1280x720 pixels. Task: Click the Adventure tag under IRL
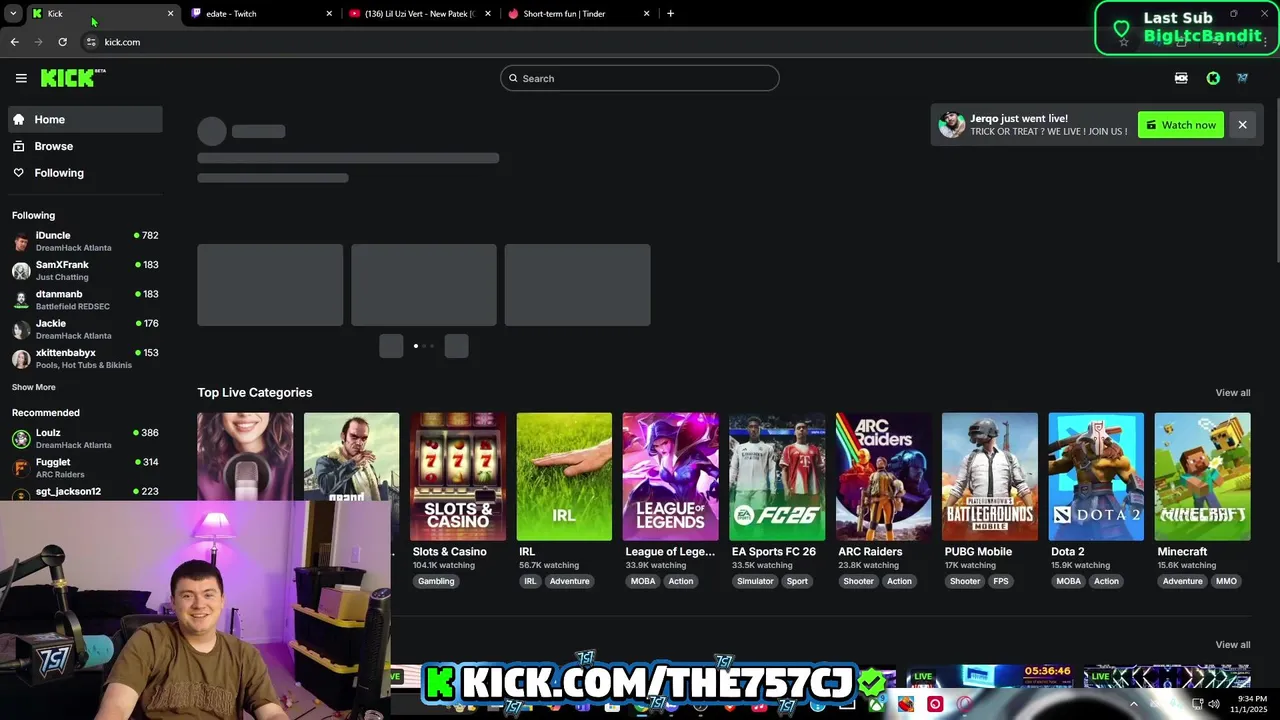tap(569, 581)
